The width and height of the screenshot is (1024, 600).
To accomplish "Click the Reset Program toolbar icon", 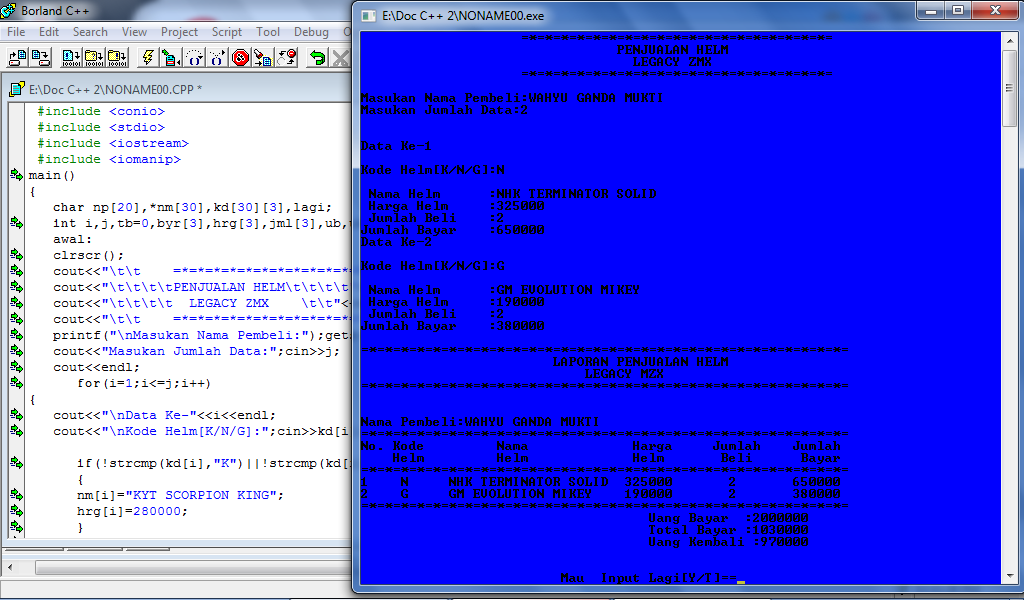I will coord(286,57).
